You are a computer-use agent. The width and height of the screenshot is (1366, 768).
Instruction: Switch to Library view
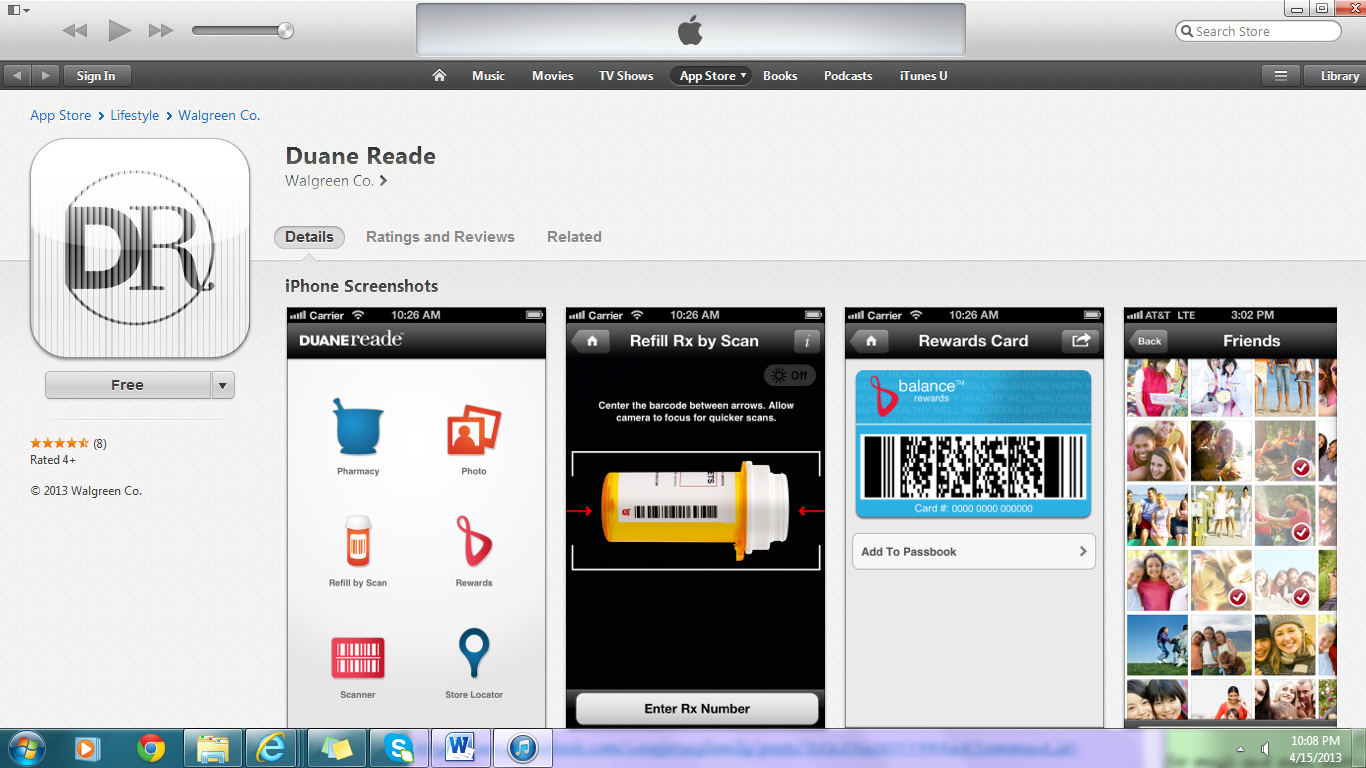click(1334, 76)
